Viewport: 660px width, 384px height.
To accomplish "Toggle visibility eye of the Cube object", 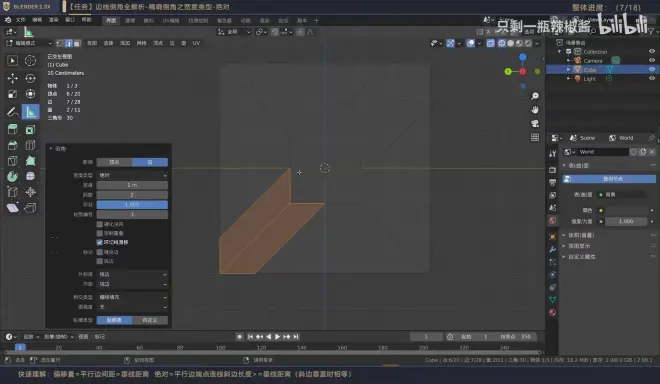I will (x=652, y=69).
